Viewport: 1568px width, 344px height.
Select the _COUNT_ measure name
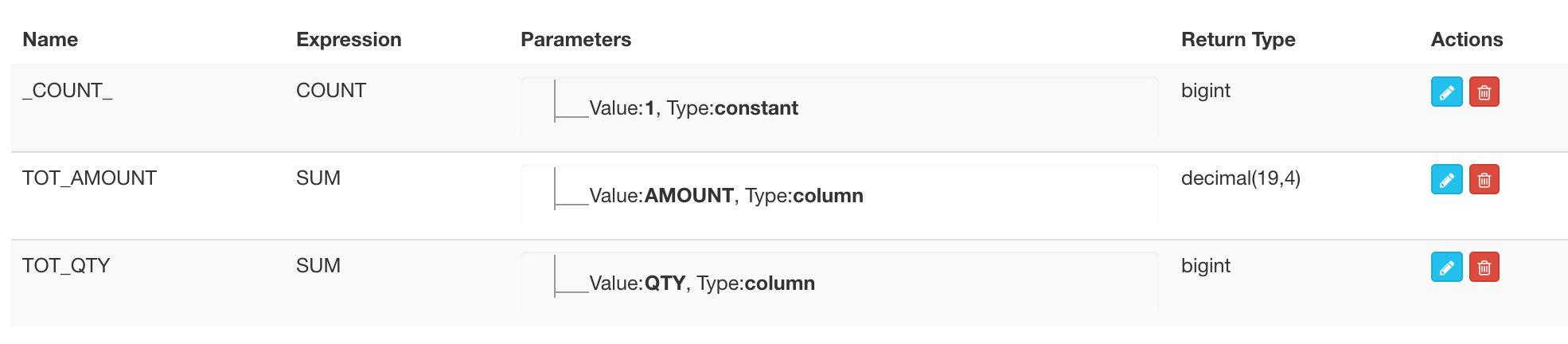click(68, 91)
